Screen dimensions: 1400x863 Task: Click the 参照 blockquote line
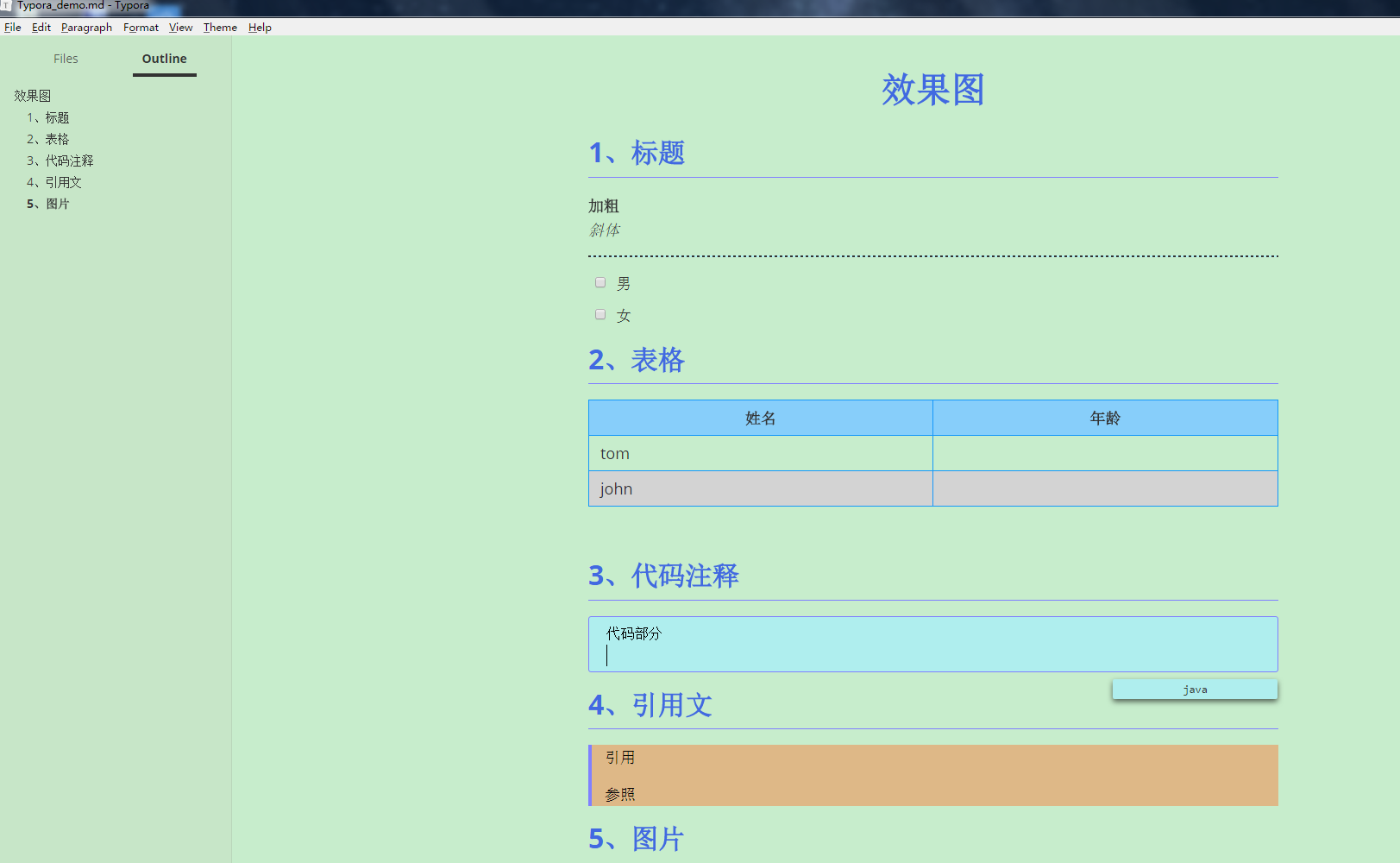[x=620, y=794]
